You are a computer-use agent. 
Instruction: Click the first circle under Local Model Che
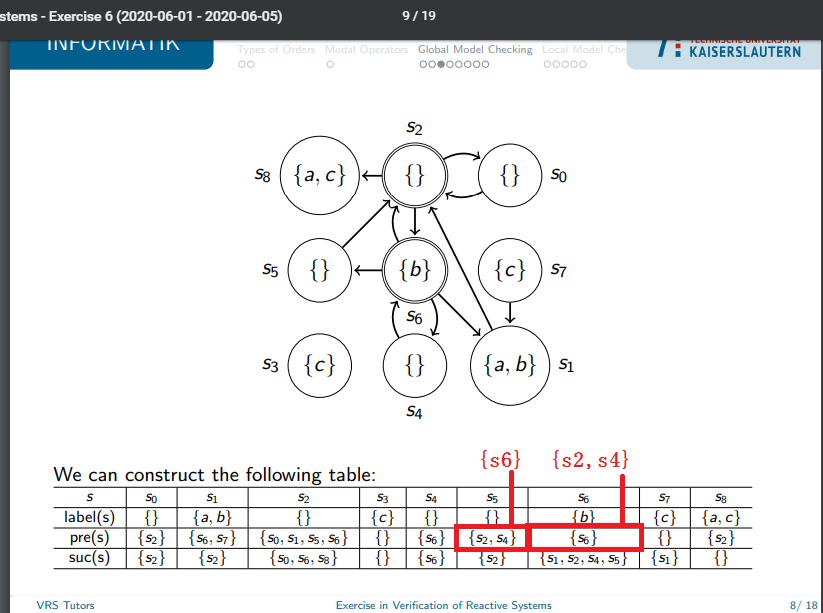(547, 64)
